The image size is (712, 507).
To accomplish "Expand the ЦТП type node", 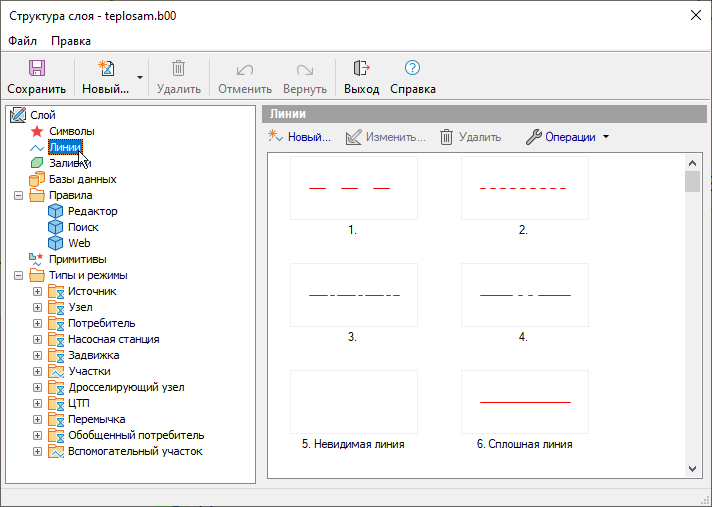I will tap(38, 403).
